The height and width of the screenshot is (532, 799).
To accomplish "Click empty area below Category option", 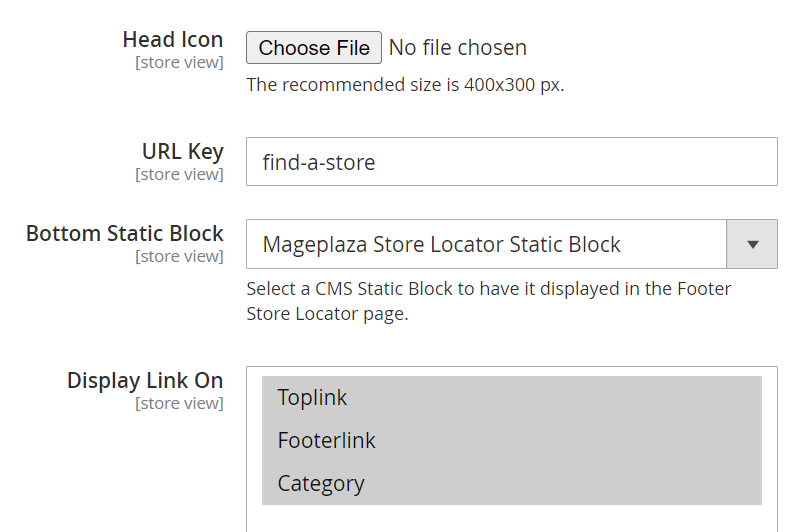I will click(511, 518).
